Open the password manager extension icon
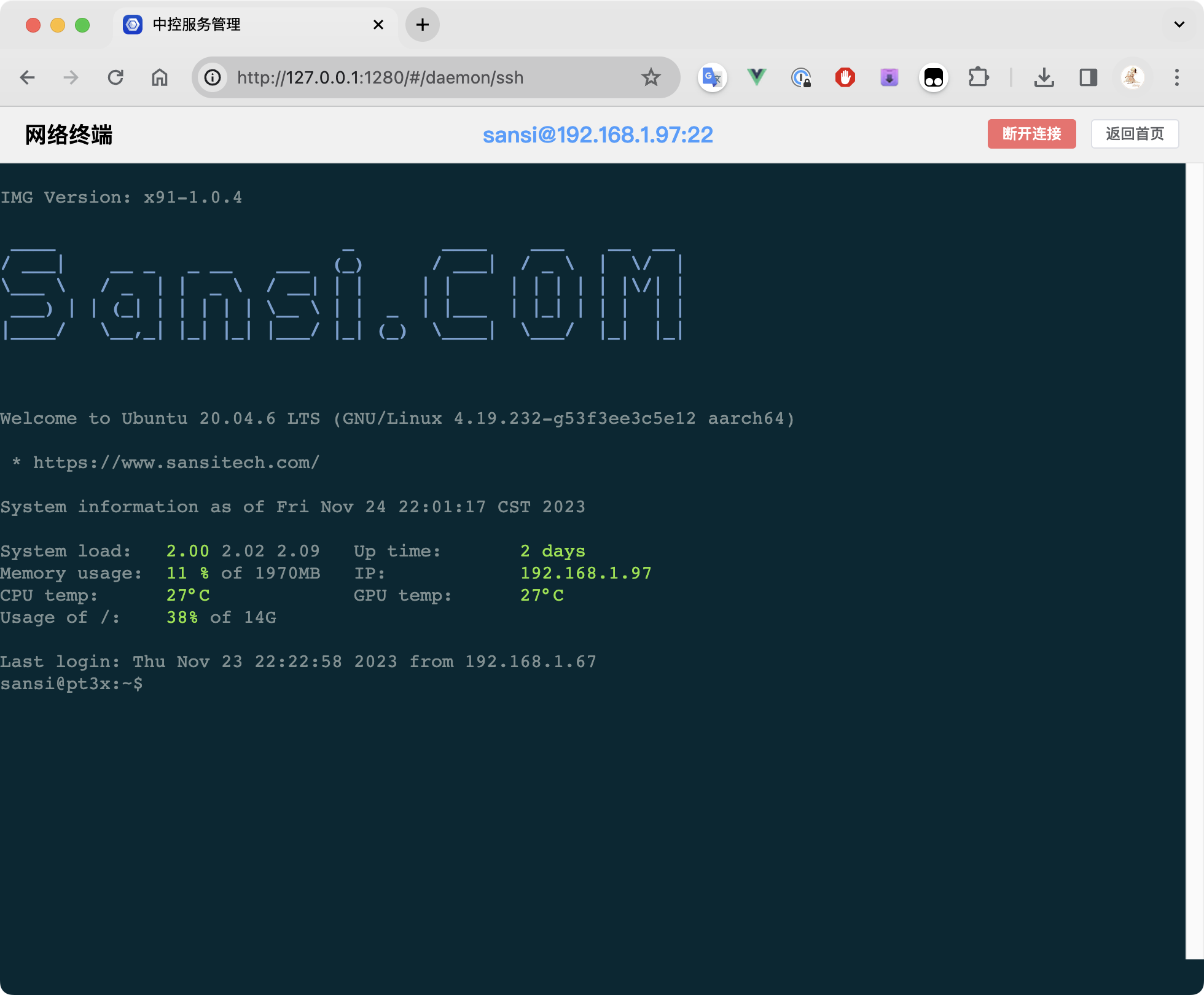Image resolution: width=1204 pixels, height=995 pixels. [x=801, y=77]
